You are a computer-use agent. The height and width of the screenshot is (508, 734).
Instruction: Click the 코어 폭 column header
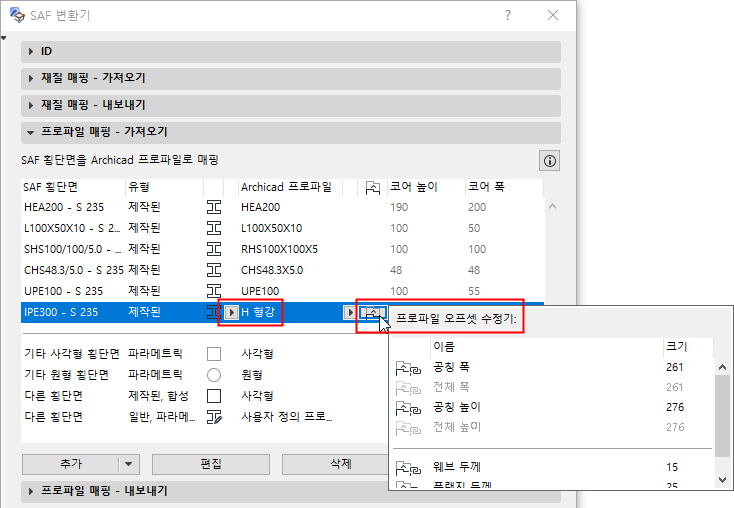504,187
